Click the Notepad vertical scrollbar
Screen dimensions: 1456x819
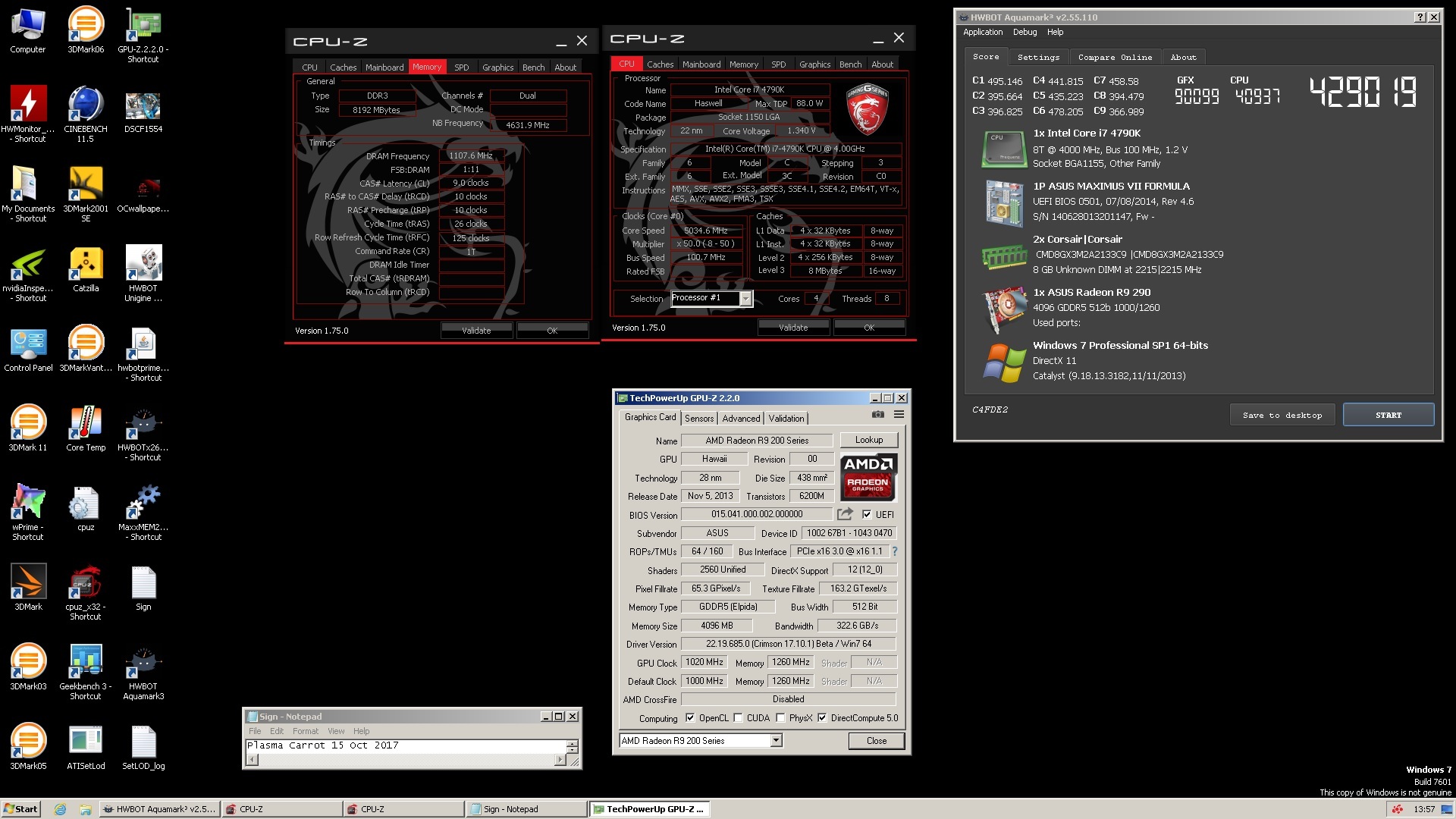tap(573, 747)
